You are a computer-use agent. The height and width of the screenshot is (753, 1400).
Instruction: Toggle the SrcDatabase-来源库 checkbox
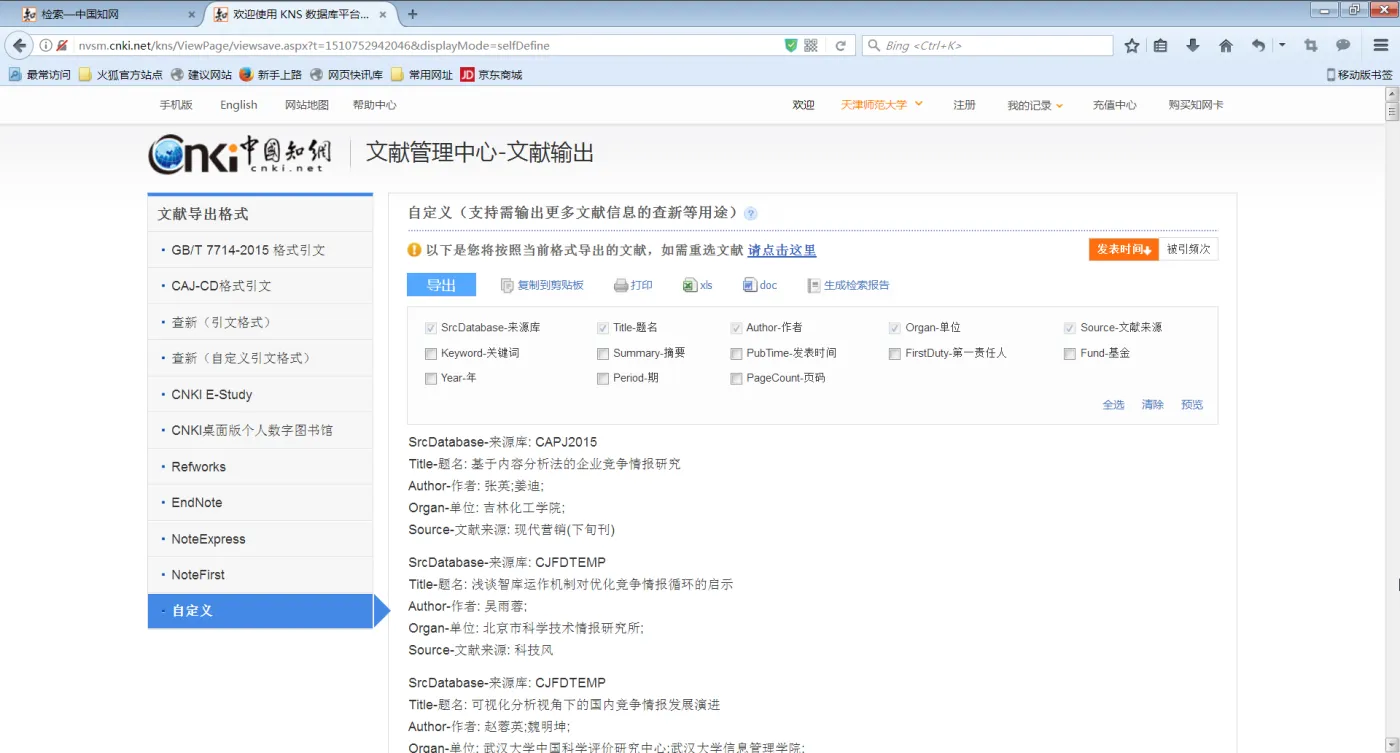coord(431,328)
